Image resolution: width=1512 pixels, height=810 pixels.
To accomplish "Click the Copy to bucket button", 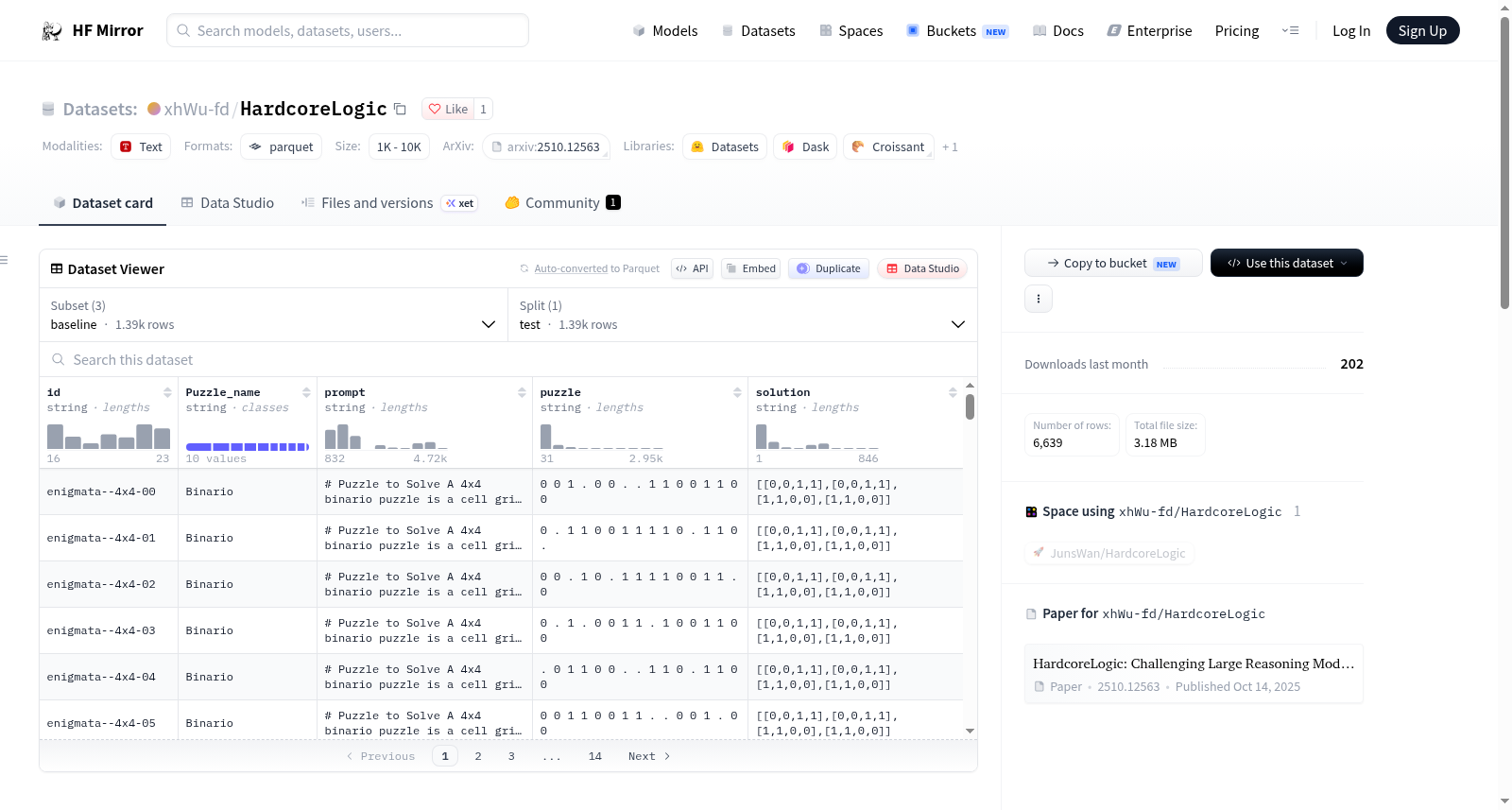I will [1113, 263].
